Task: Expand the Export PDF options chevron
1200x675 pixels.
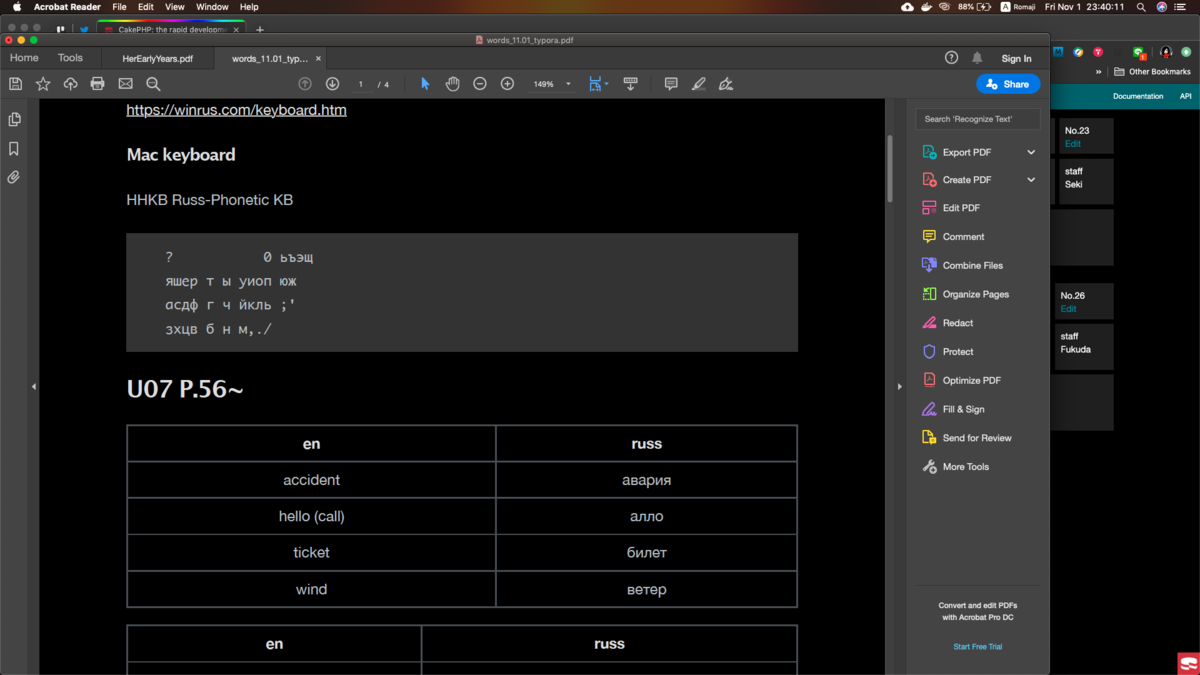Action: (1031, 151)
